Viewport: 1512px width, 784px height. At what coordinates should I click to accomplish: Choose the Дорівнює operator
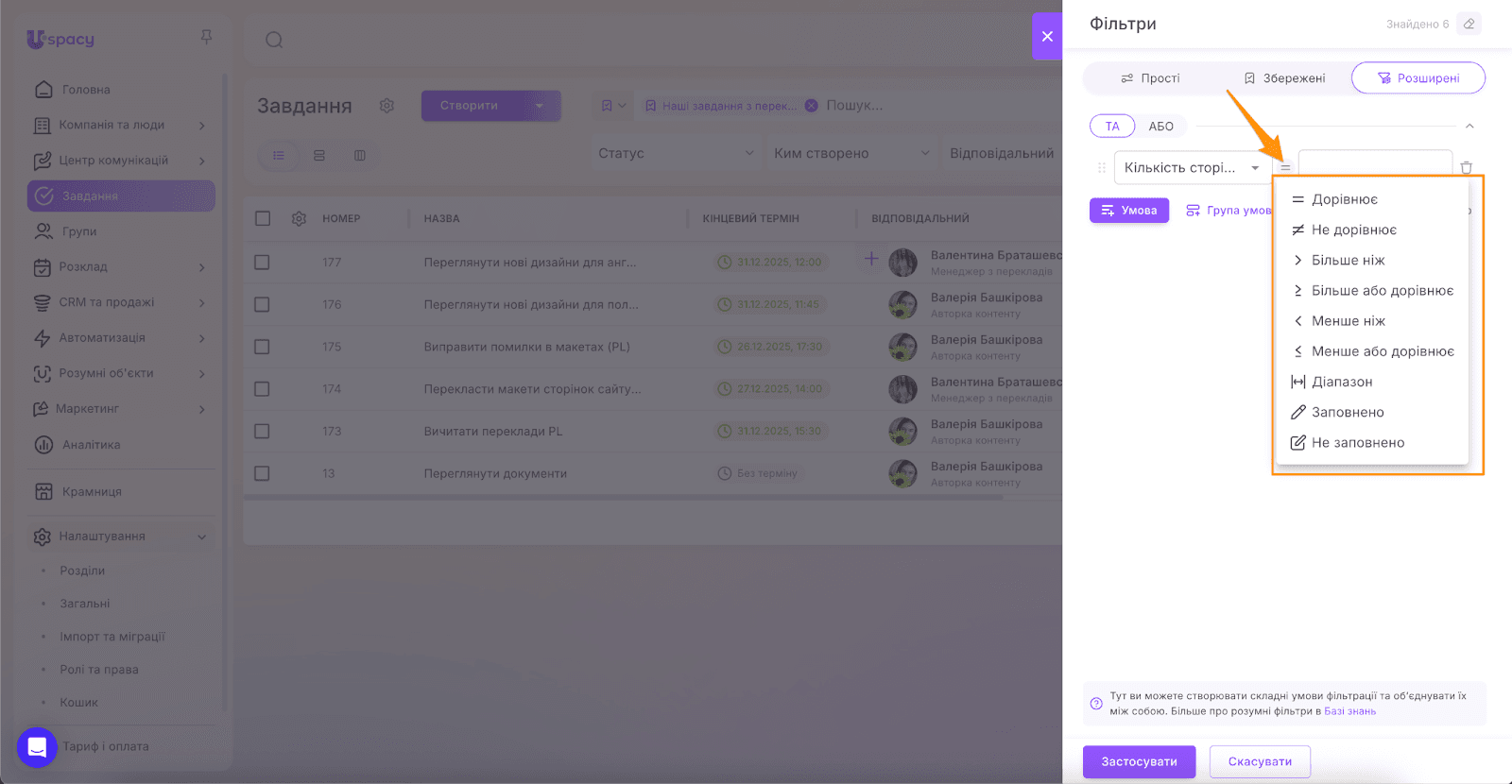point(1372,199)
